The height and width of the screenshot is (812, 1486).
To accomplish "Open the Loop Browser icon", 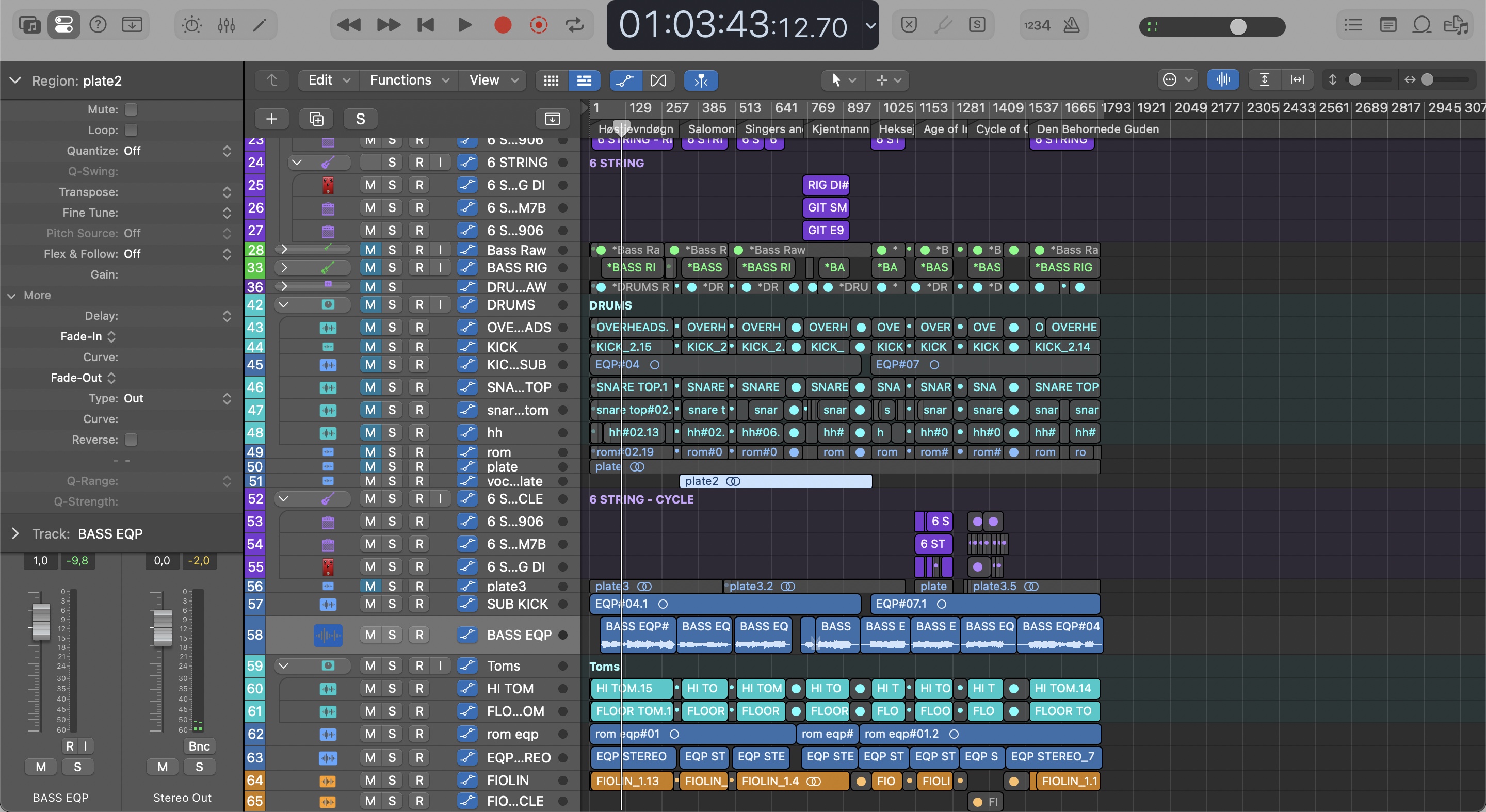I will click(1422, 25).
